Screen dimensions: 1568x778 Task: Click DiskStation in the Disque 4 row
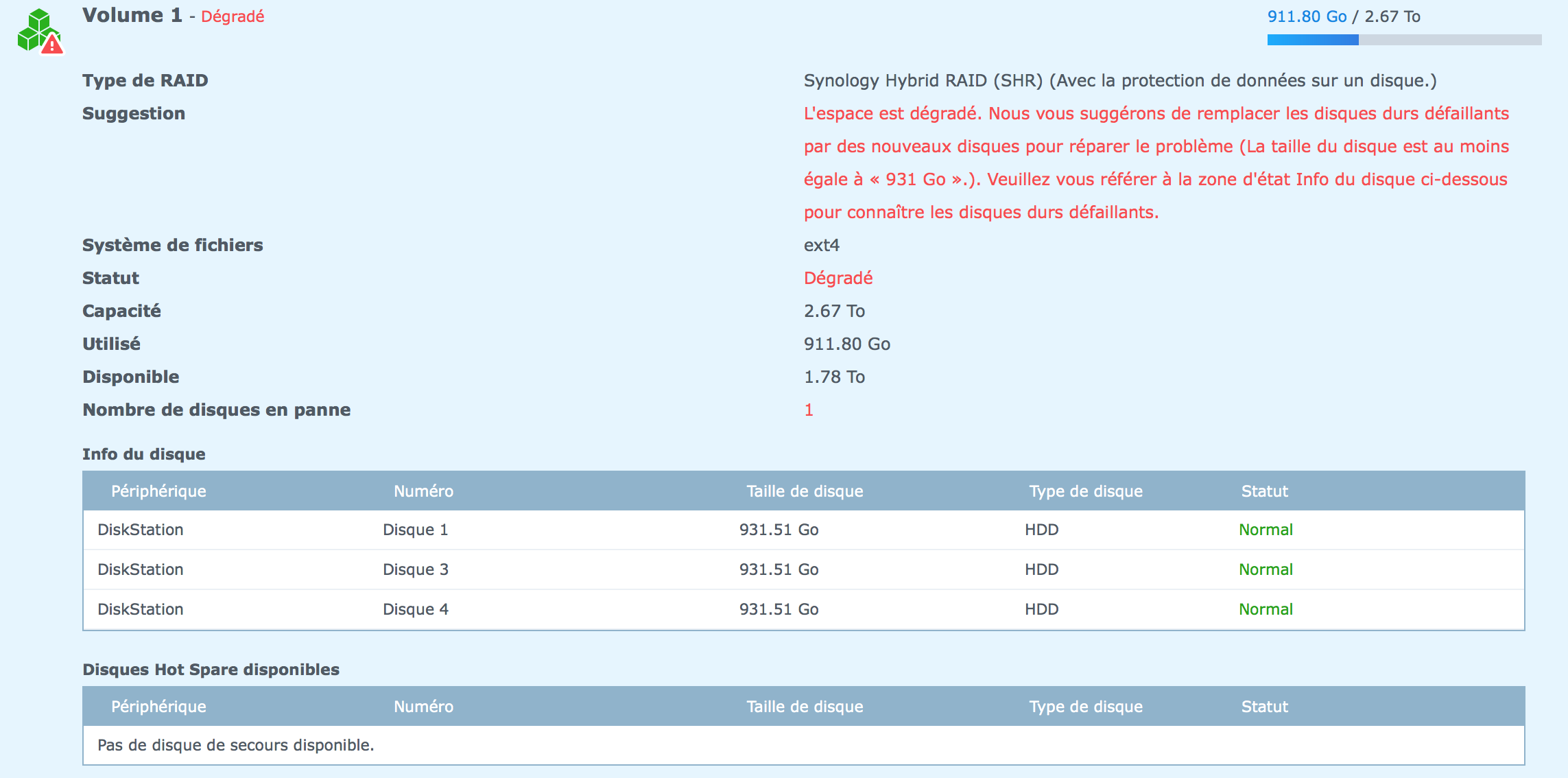(x=141, y=609)
